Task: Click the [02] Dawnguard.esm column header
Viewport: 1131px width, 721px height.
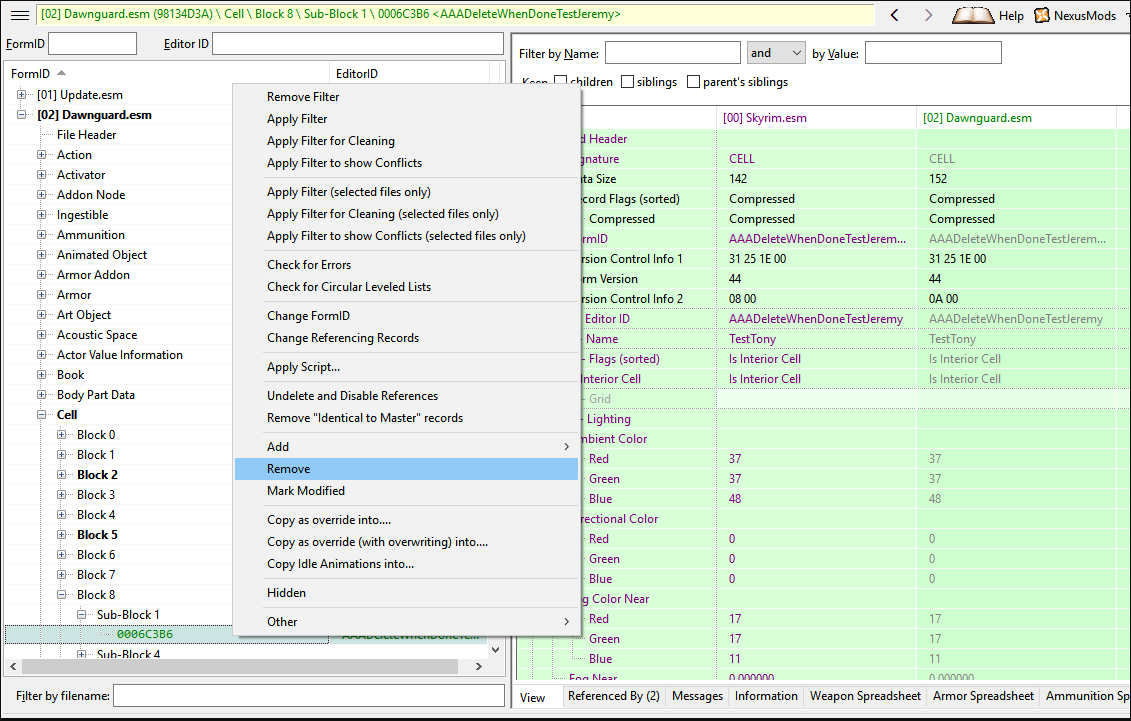Action: 1016,118
